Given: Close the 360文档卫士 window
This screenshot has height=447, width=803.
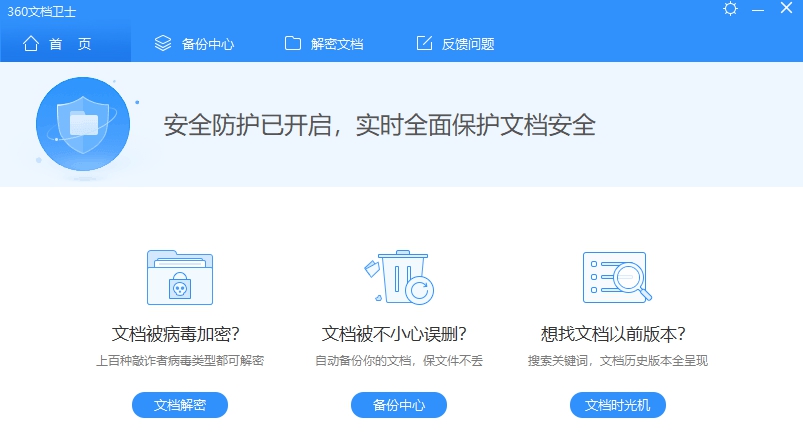Looking at the screenshot, I should pos(786,8).
